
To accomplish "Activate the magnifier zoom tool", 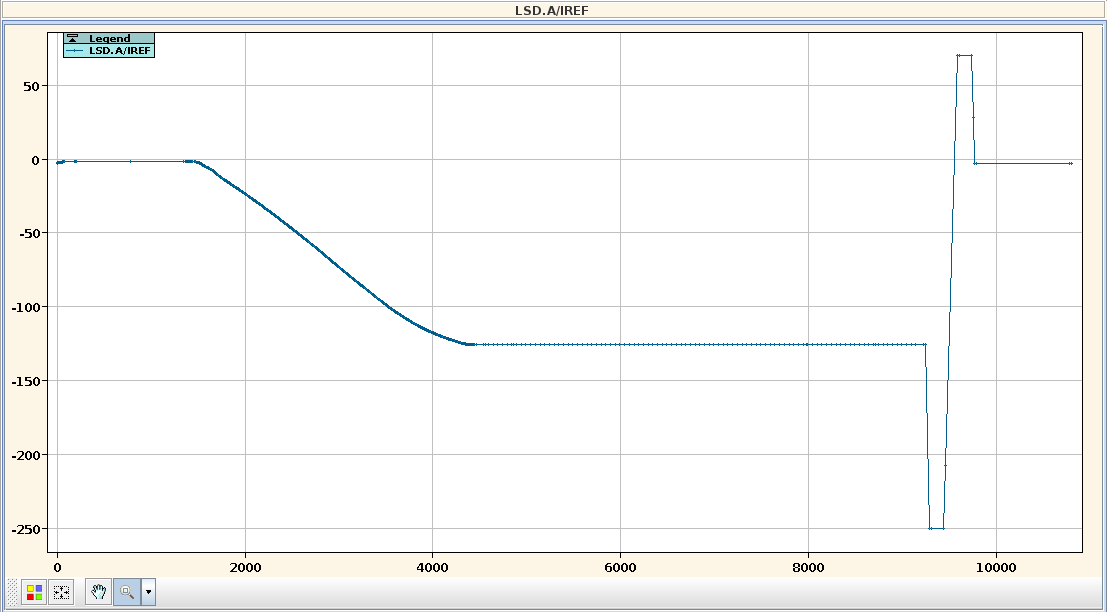I will pos(127,592).
